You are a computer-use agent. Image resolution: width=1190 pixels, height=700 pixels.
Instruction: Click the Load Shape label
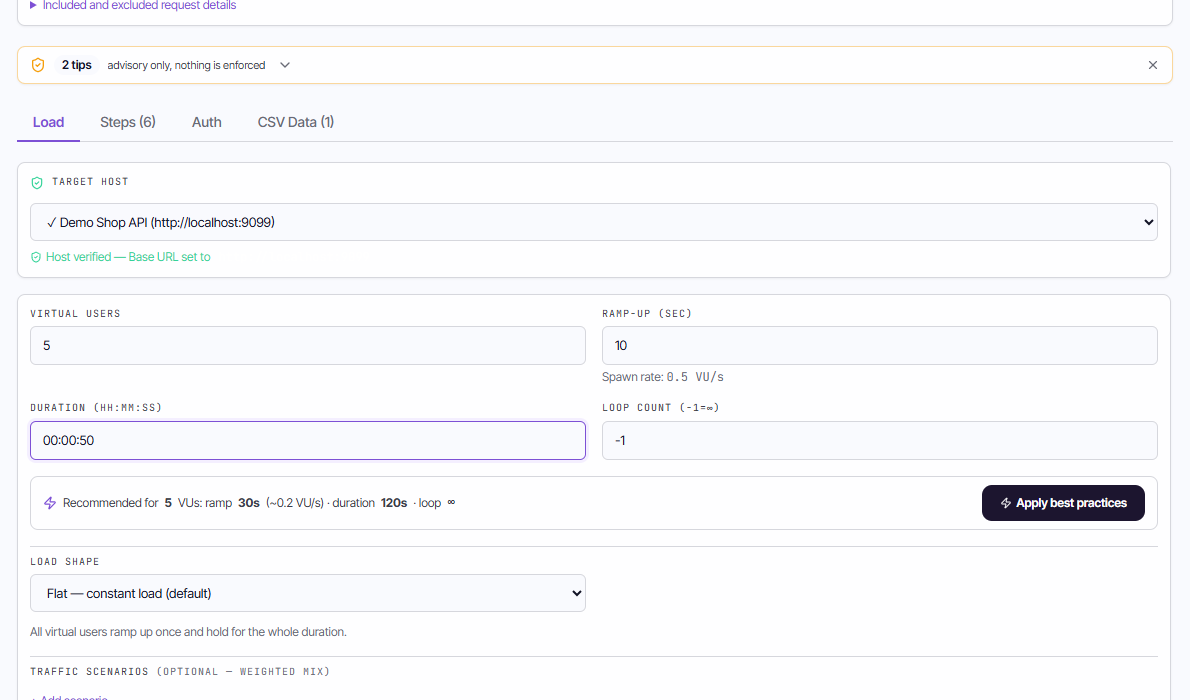65,562
